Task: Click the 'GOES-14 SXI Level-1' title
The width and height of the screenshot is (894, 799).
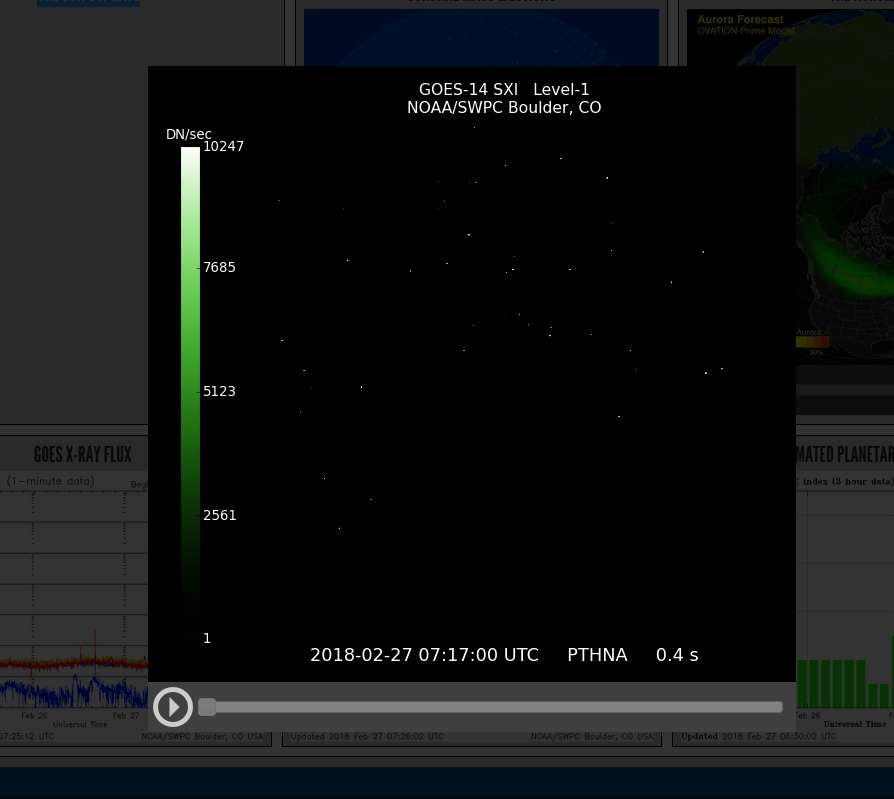Action: [504, 90]
